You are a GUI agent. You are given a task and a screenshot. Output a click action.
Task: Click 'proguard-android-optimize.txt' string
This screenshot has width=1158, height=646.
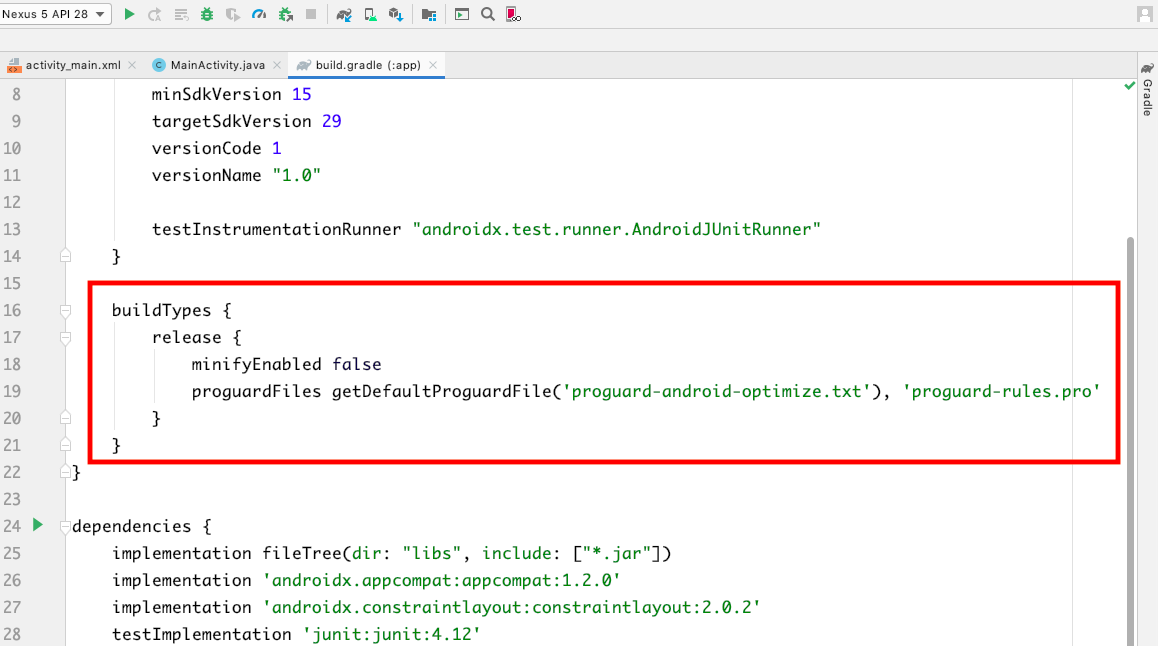pos(717,391)
